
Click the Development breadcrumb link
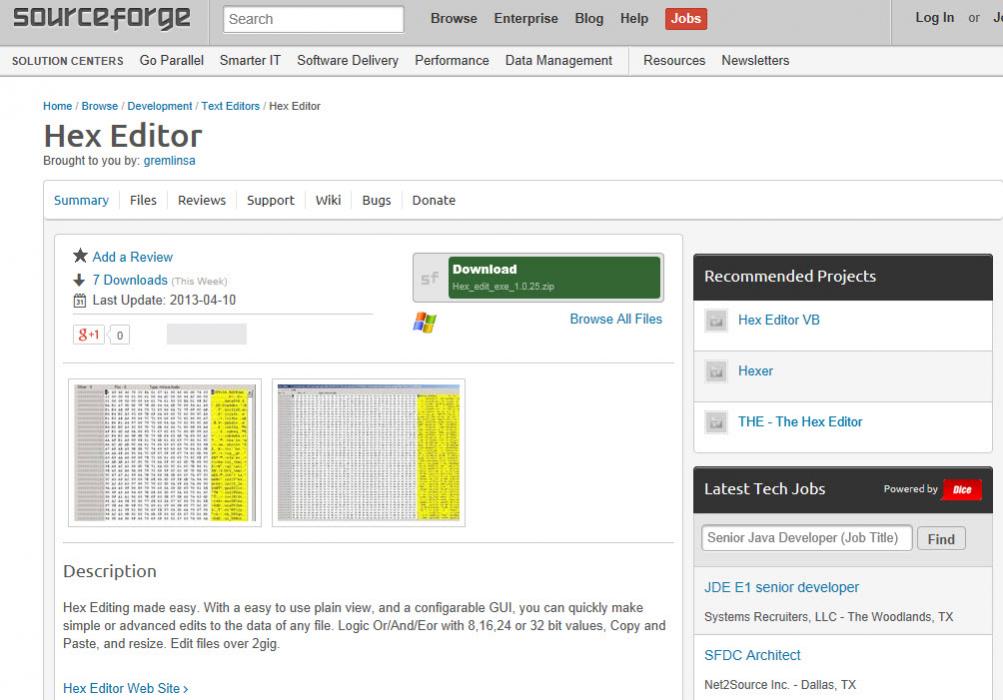[x=159, y=106]
